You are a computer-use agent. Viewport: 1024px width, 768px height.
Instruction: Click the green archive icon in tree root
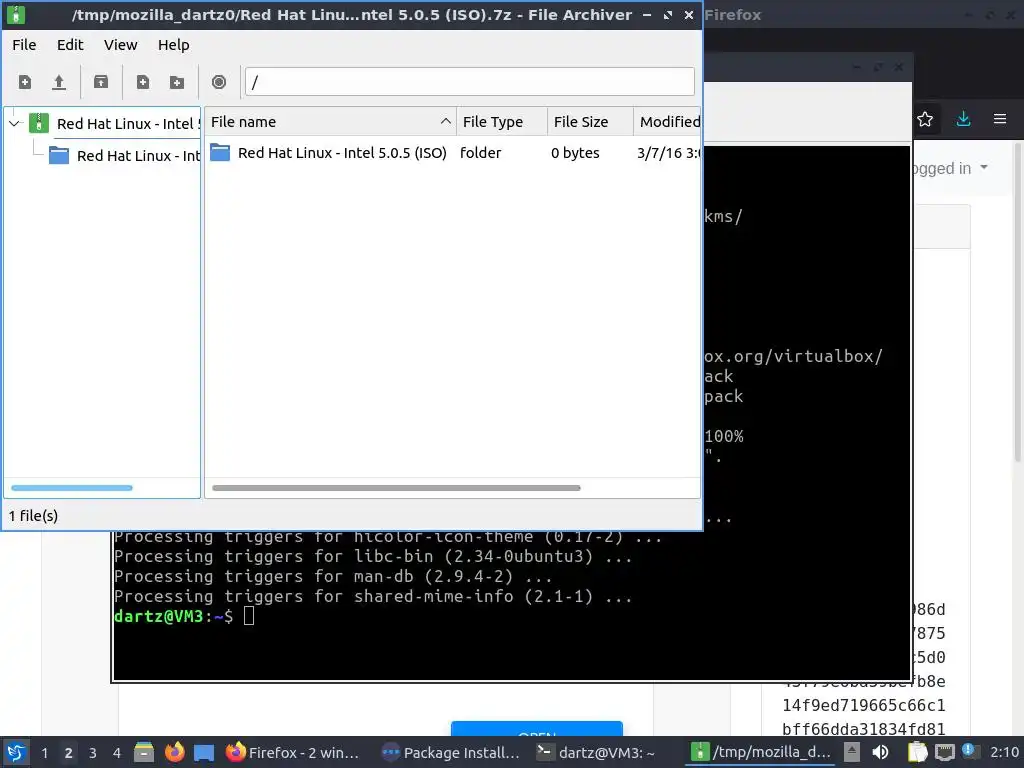click(39, 123)
